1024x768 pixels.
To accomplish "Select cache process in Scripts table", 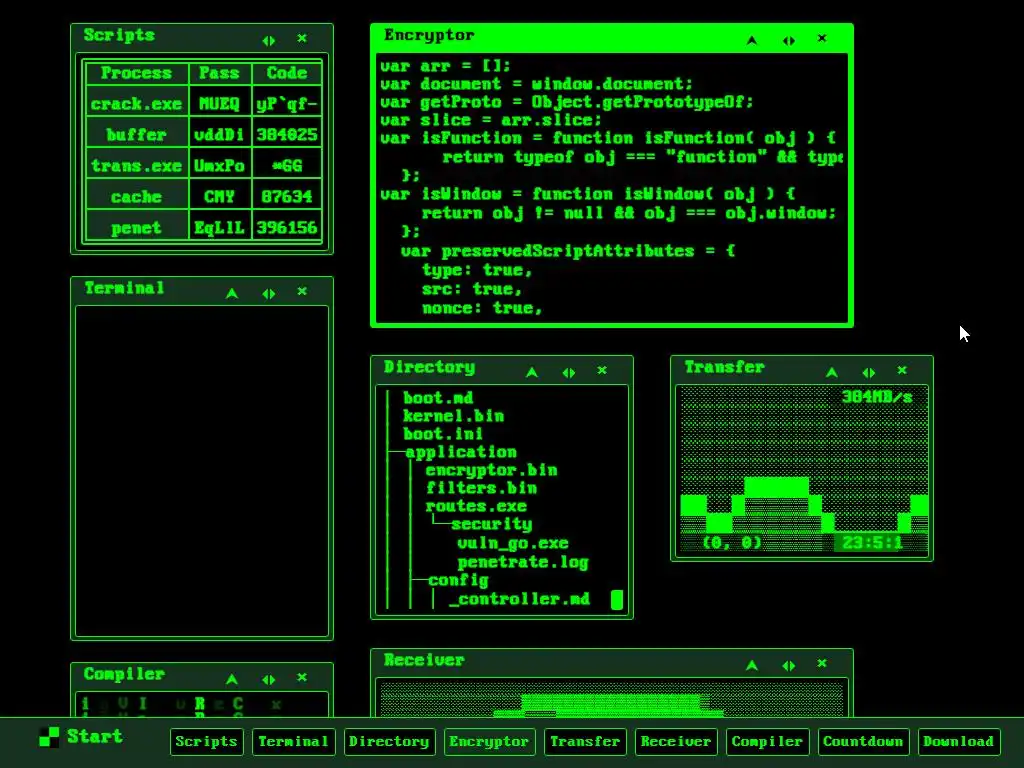I will coord(136,197).
